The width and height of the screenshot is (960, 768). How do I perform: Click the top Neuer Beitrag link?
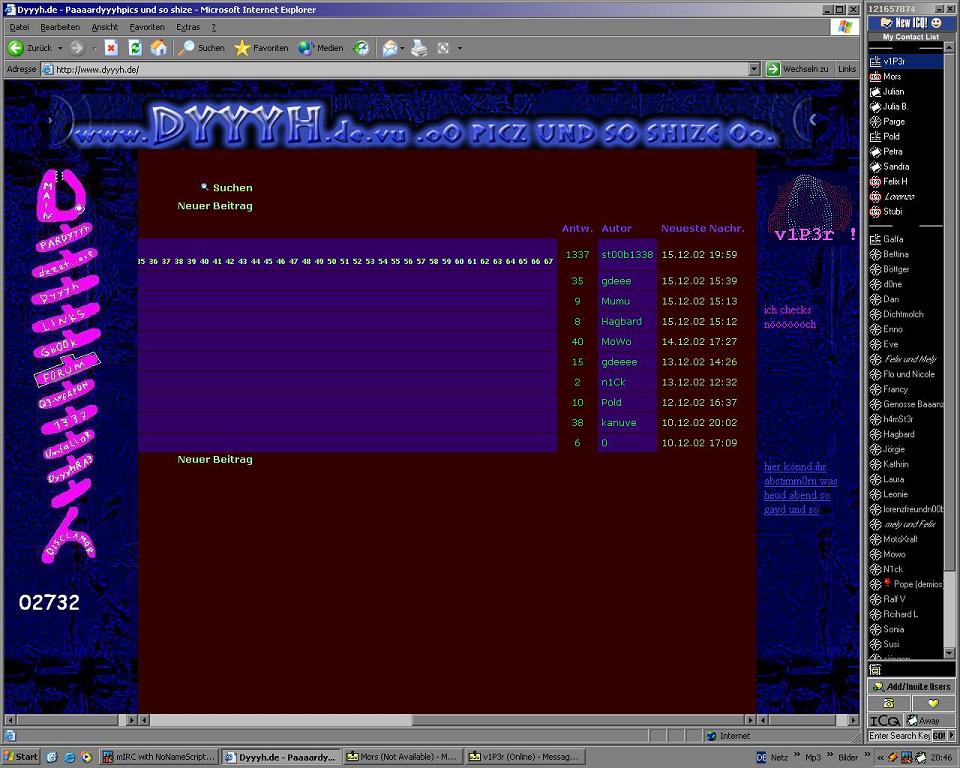[215, 206]
